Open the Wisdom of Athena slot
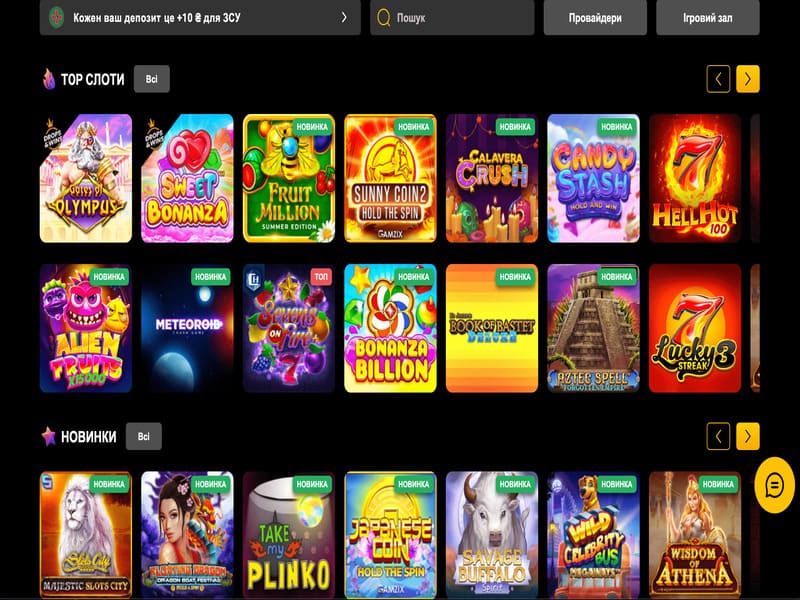The width and height of the screenshot is (800, 600). tap(695, 534)
